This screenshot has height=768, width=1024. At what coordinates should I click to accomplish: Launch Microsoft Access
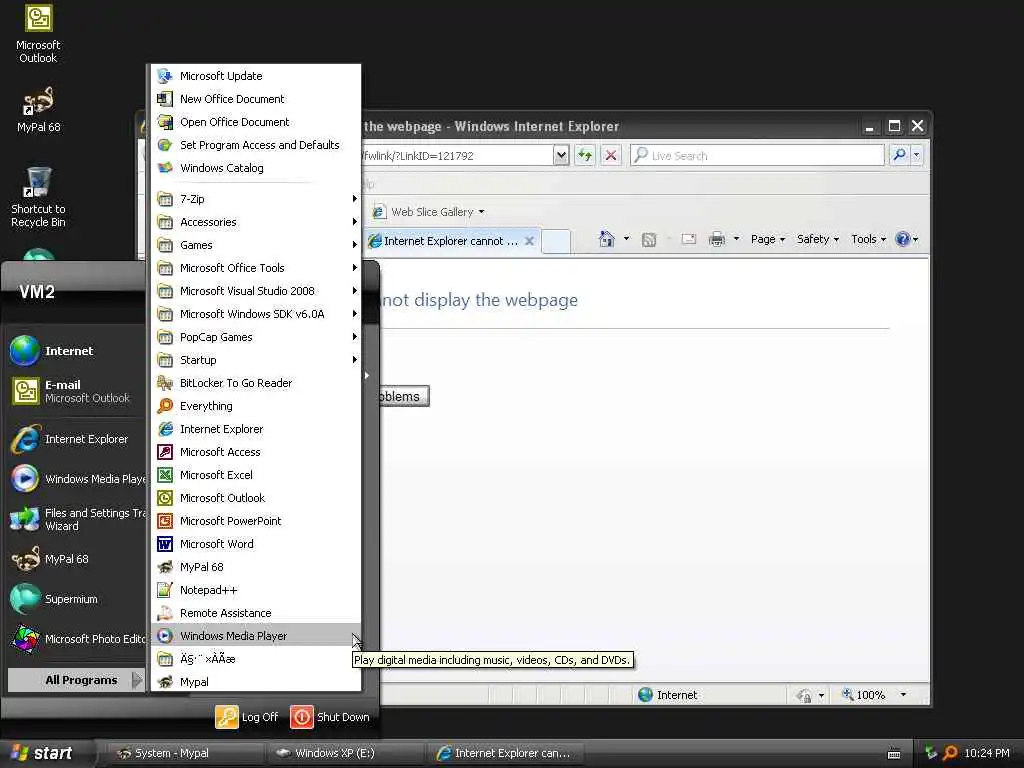click(x=256, y=452)
